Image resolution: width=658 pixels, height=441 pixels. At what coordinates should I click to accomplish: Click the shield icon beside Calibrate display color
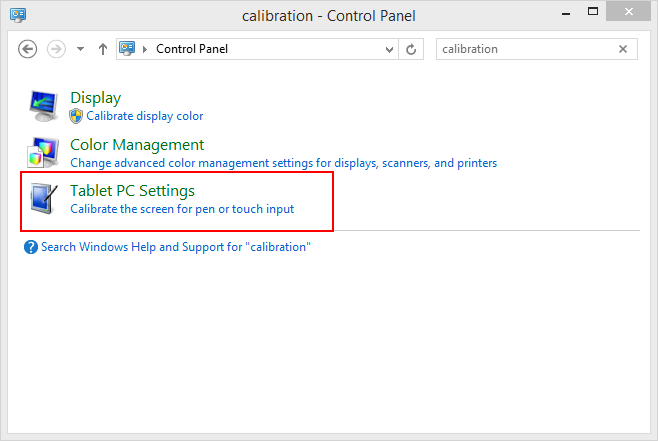pos(76,116)
